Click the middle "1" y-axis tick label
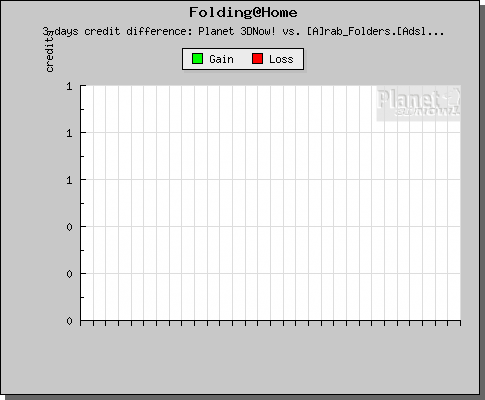Viewport: 485px width, 400px height. 69,133
